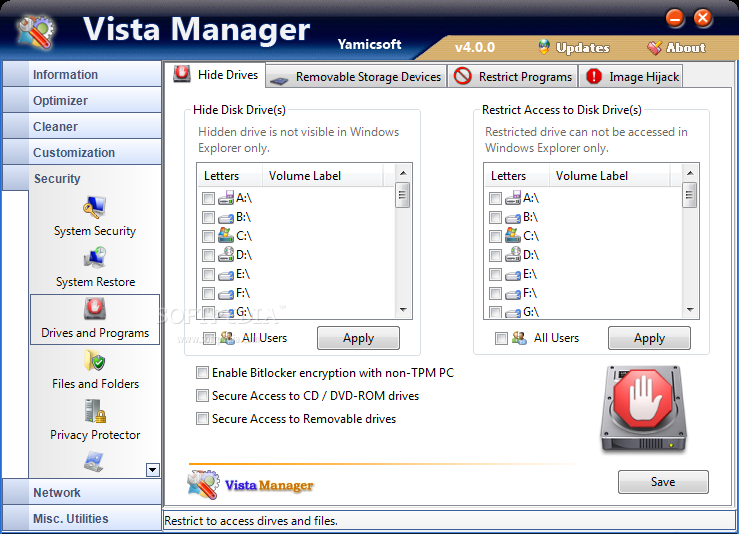
Task: Click the Image Hijack exclamation icon
Action: 594,76
